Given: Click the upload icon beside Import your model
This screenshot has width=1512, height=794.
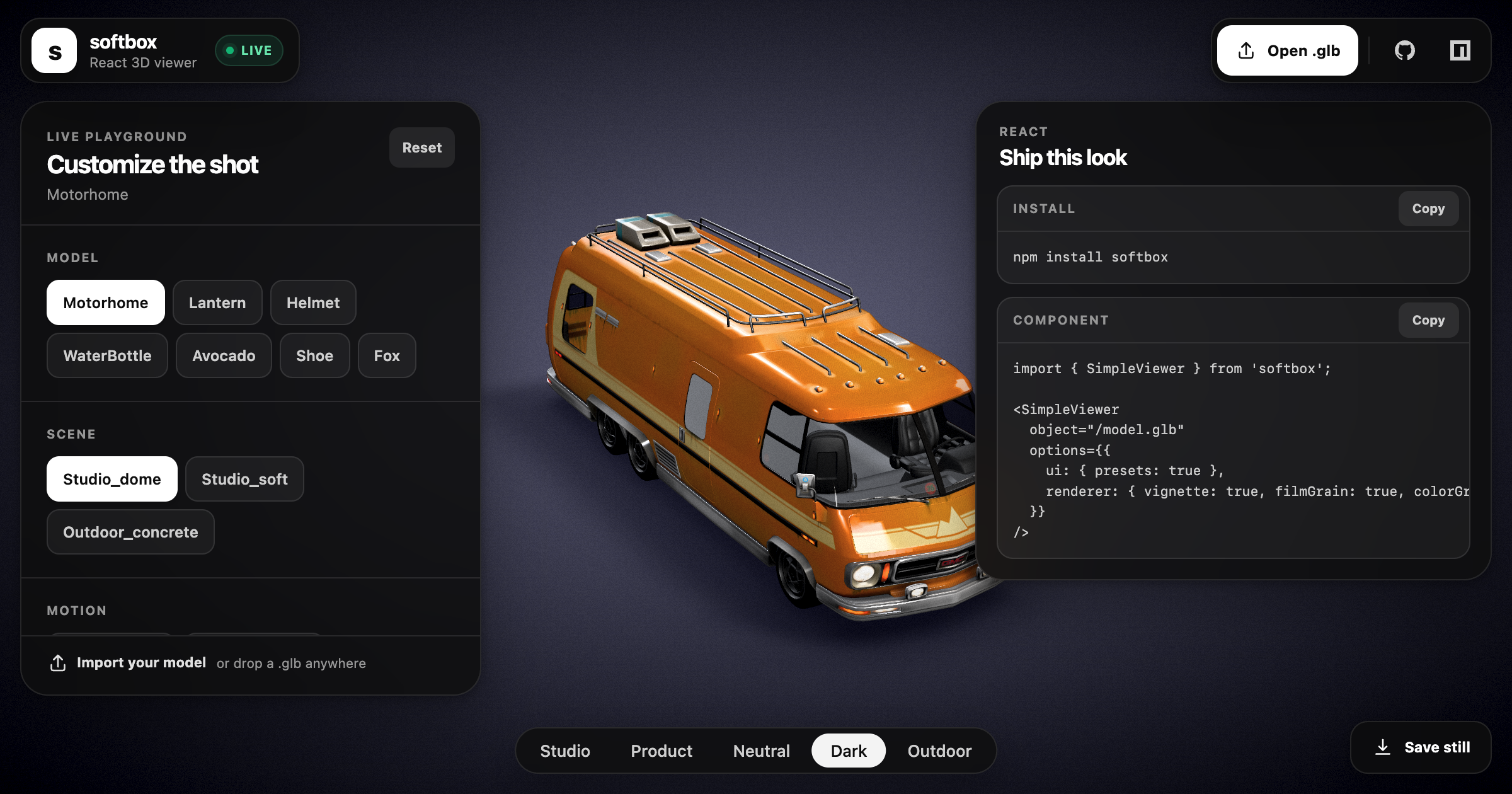Looking at the screenshot, I should [x=58, y=663].
